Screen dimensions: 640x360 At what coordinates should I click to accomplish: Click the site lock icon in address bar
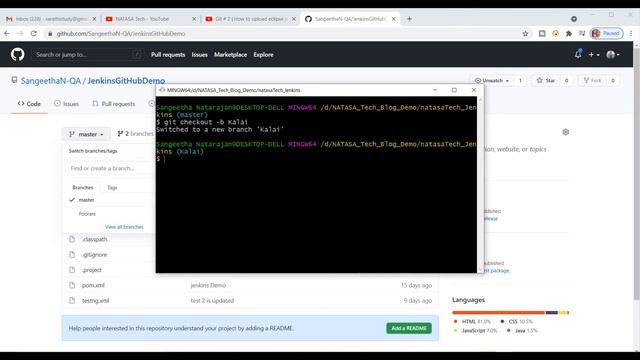pos(50,33)
